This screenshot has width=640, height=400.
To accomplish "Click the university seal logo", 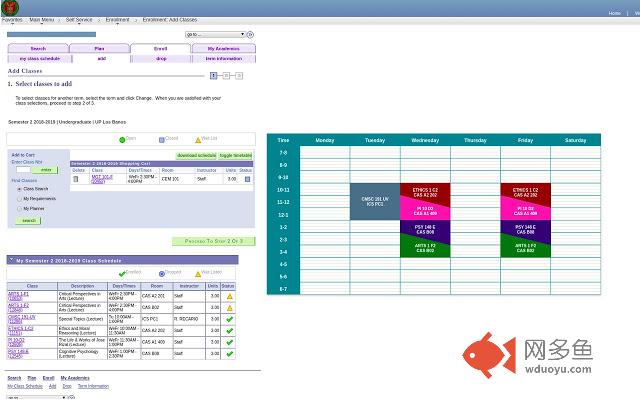I will pos(10,8).
